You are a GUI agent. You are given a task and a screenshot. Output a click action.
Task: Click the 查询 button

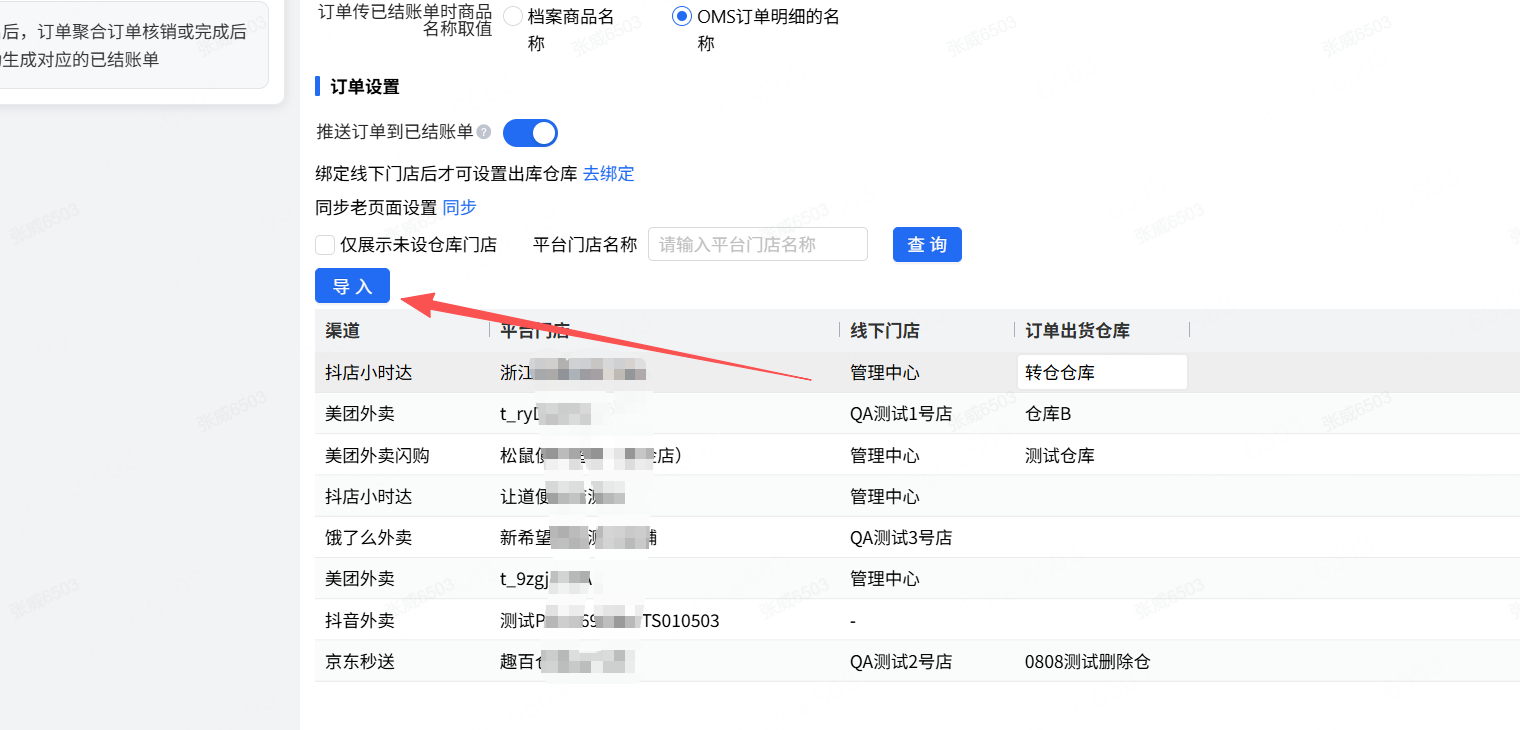(x=927, y=245)
